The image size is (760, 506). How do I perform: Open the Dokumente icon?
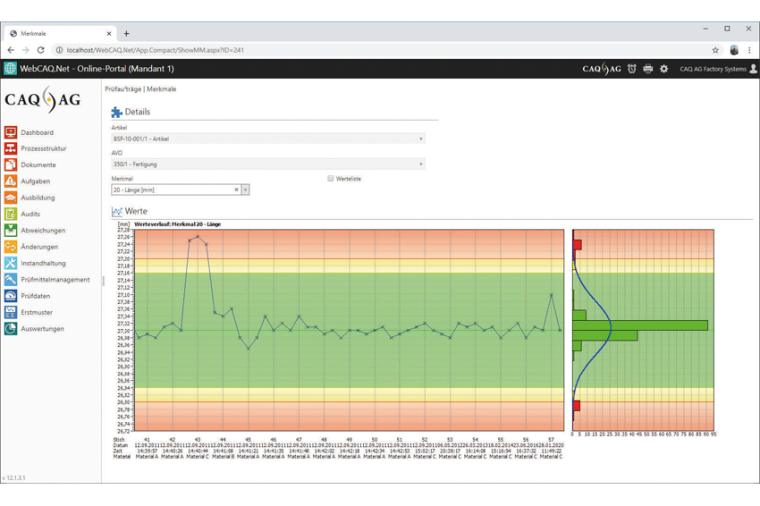(x=11, y=165)
